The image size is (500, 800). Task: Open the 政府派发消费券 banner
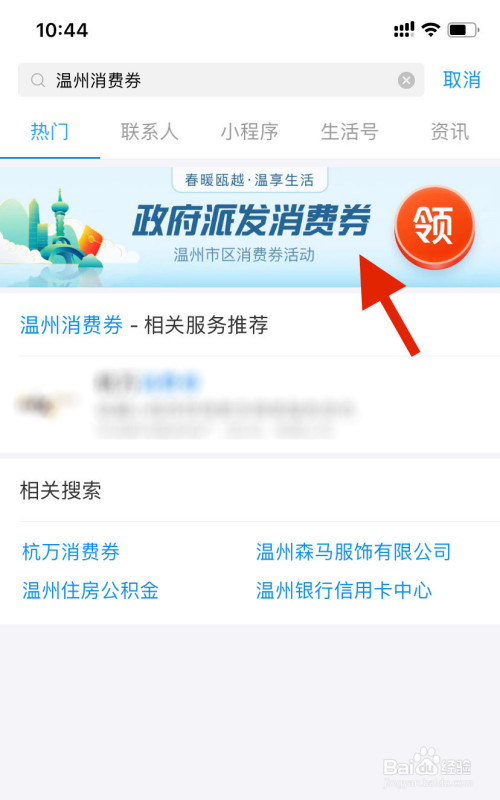click(x=250, y=227)
